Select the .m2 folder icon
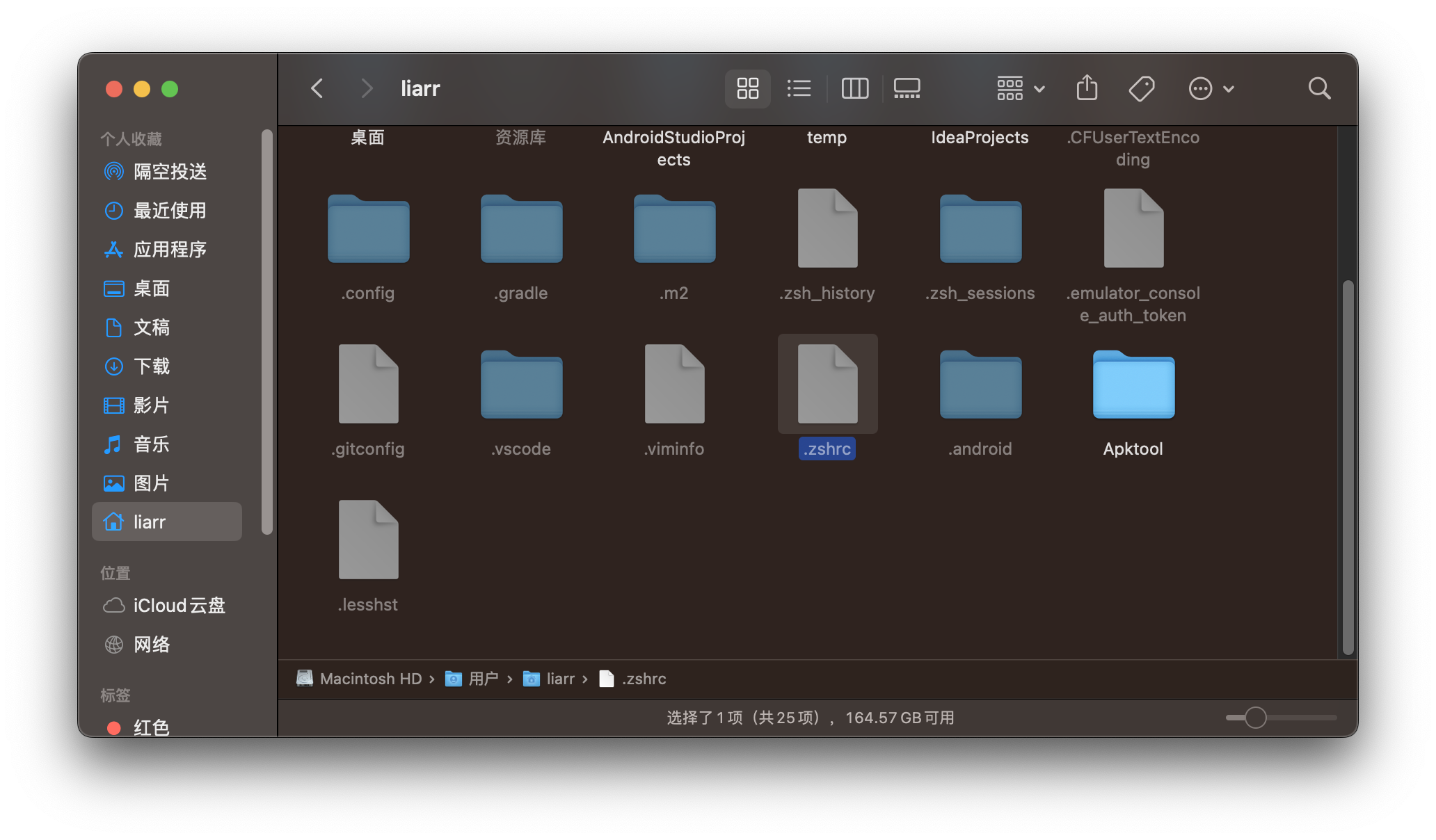Screen dimensions: 1436x840 674,229
